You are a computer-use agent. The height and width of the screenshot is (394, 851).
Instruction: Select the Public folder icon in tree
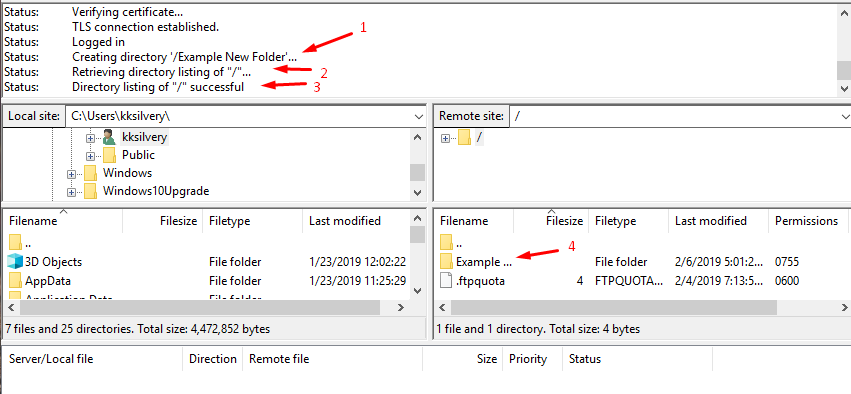point(109,155)
